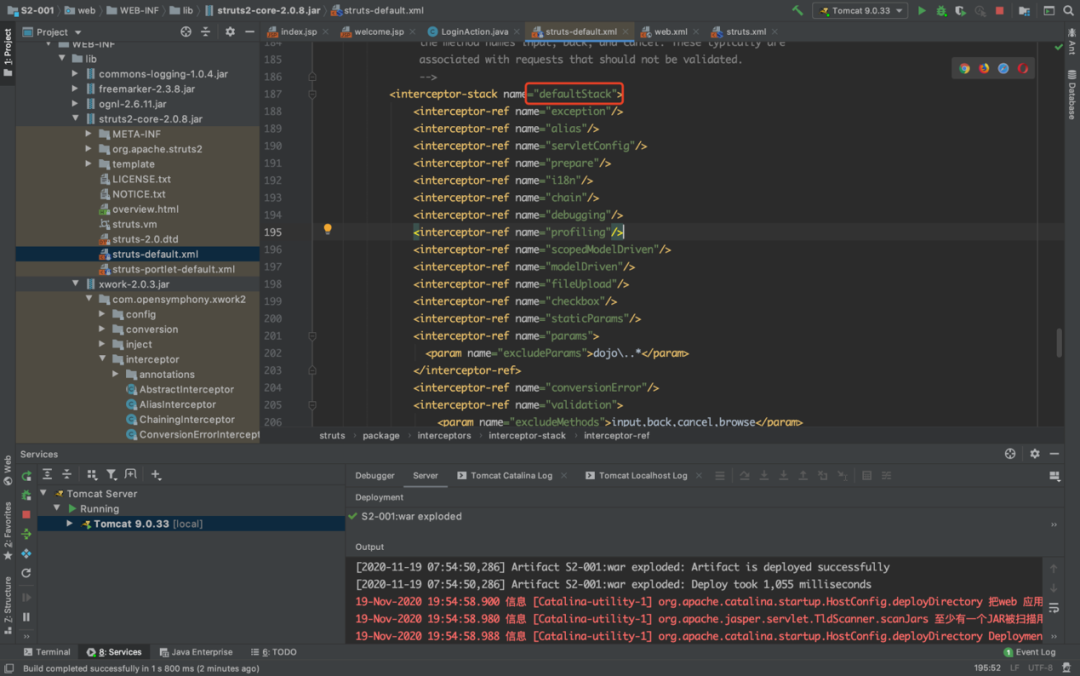This screenshot has height=676, width=1080.
Task: Collapse the struts2-core-2.0.8.jar node
Action: (x=75, y=119)
